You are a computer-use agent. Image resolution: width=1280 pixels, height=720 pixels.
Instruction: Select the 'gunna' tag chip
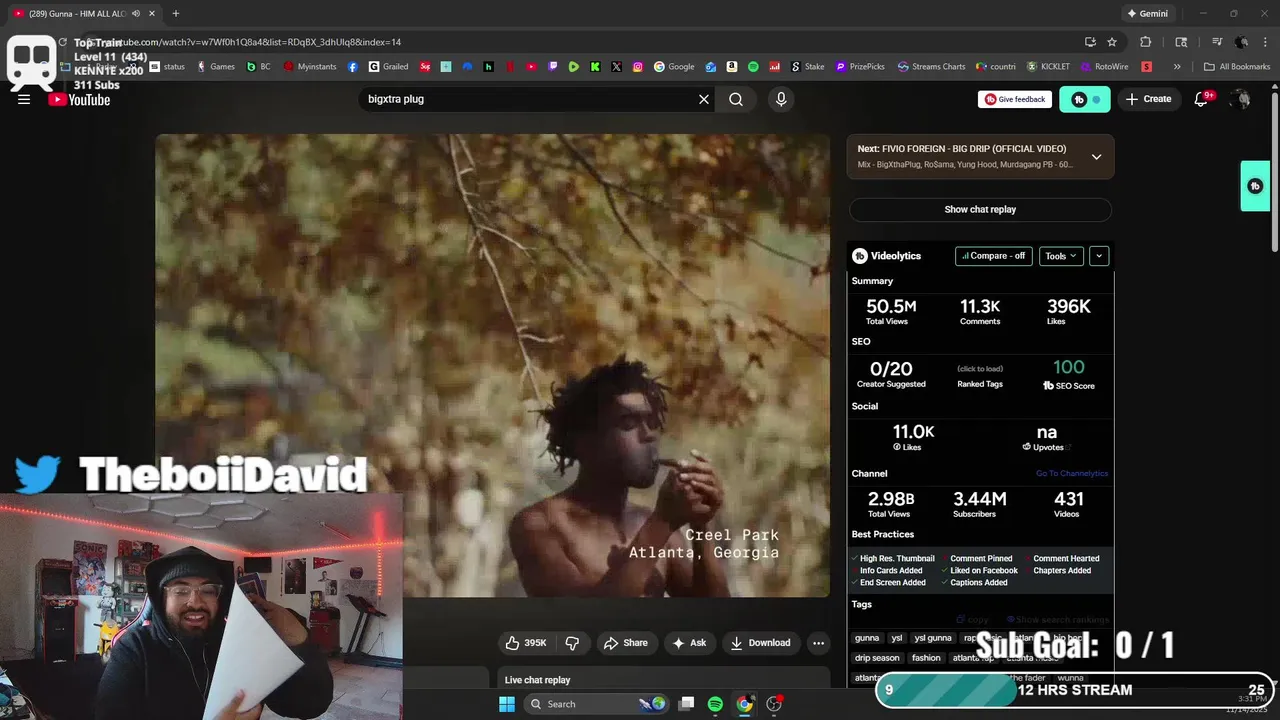pyautogui.click(x=867, y=638)
